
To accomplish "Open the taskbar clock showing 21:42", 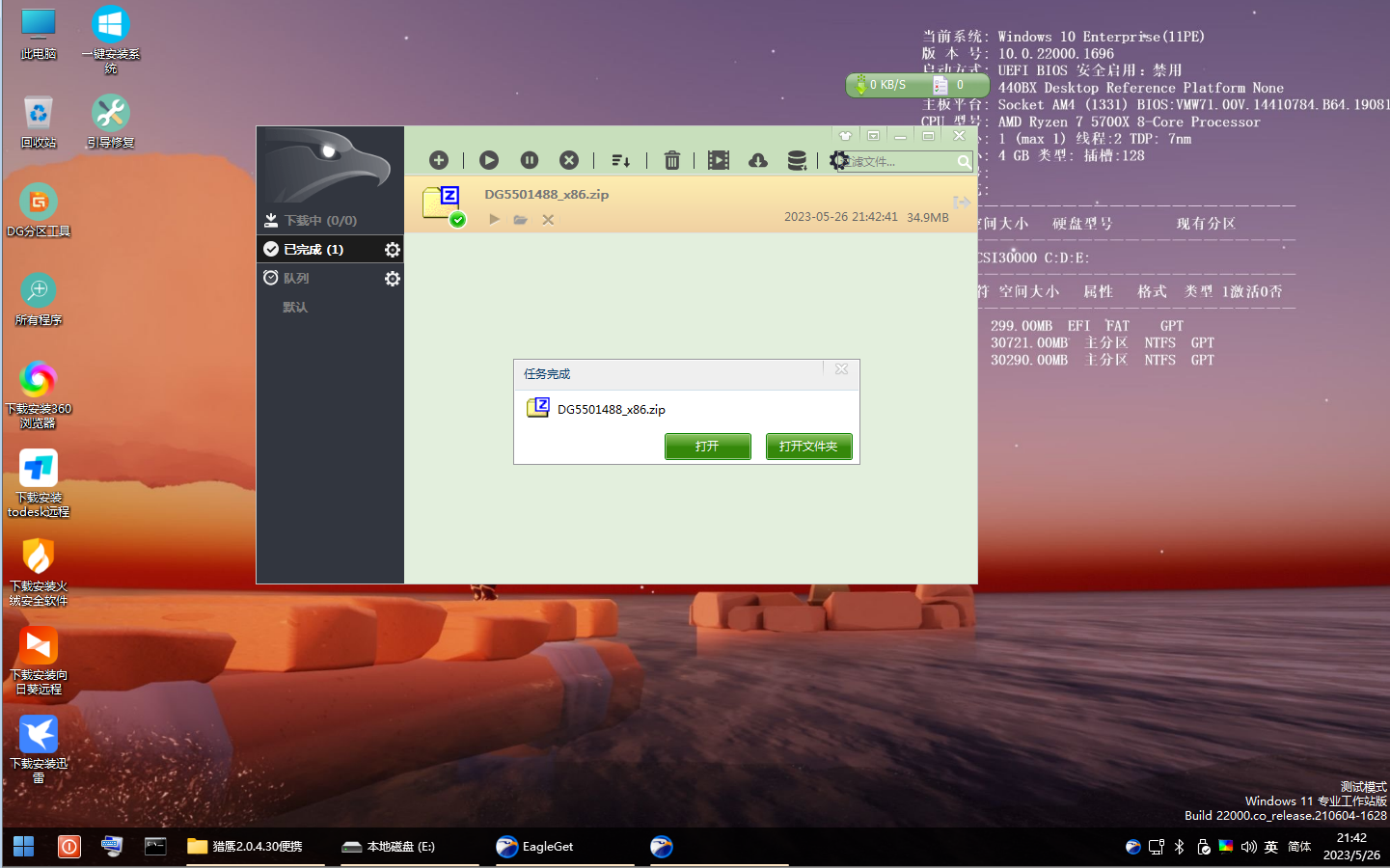I will [1351, 847].
